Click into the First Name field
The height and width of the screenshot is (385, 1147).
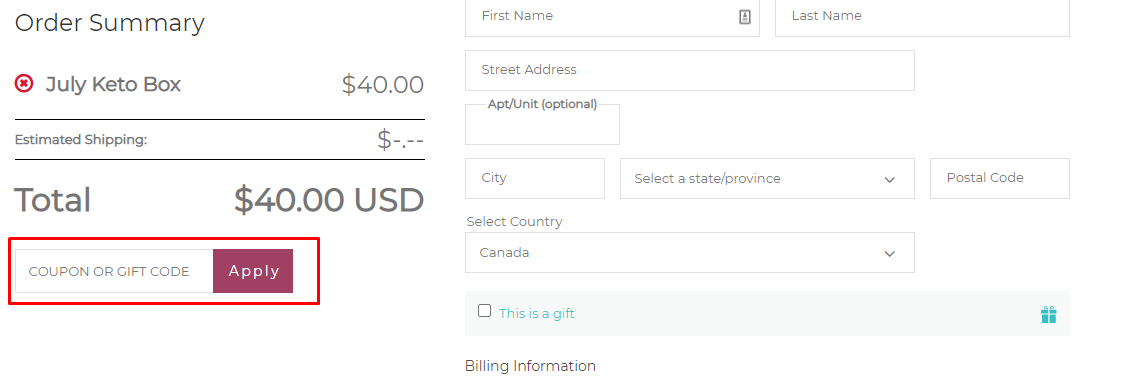612,16
